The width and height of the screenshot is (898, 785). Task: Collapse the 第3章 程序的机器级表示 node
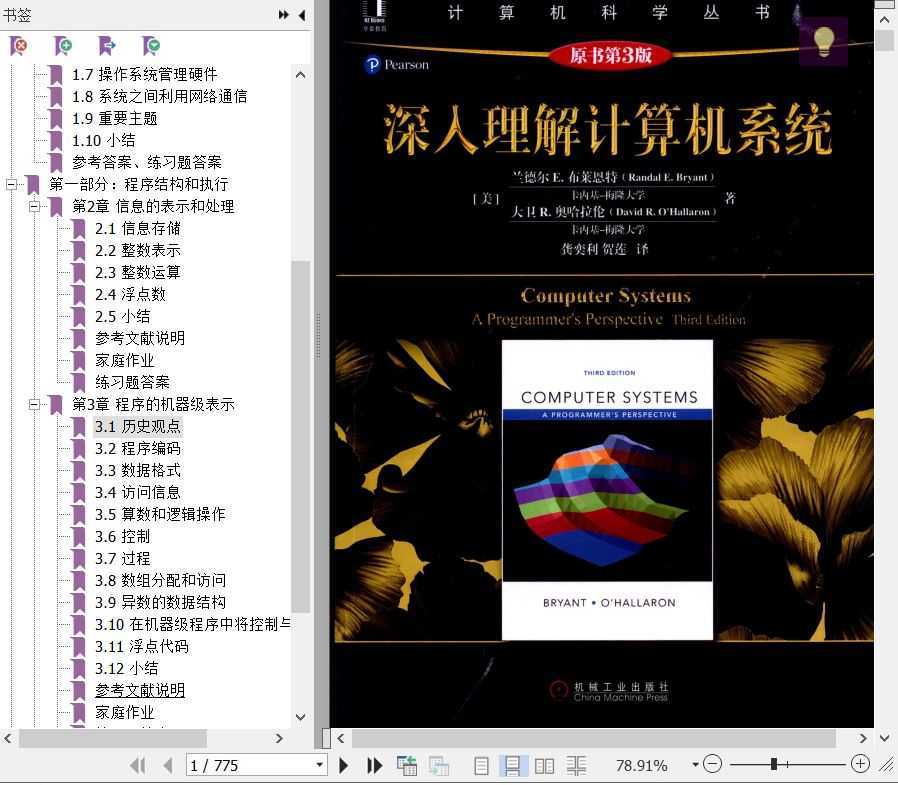tap(34, 405)
